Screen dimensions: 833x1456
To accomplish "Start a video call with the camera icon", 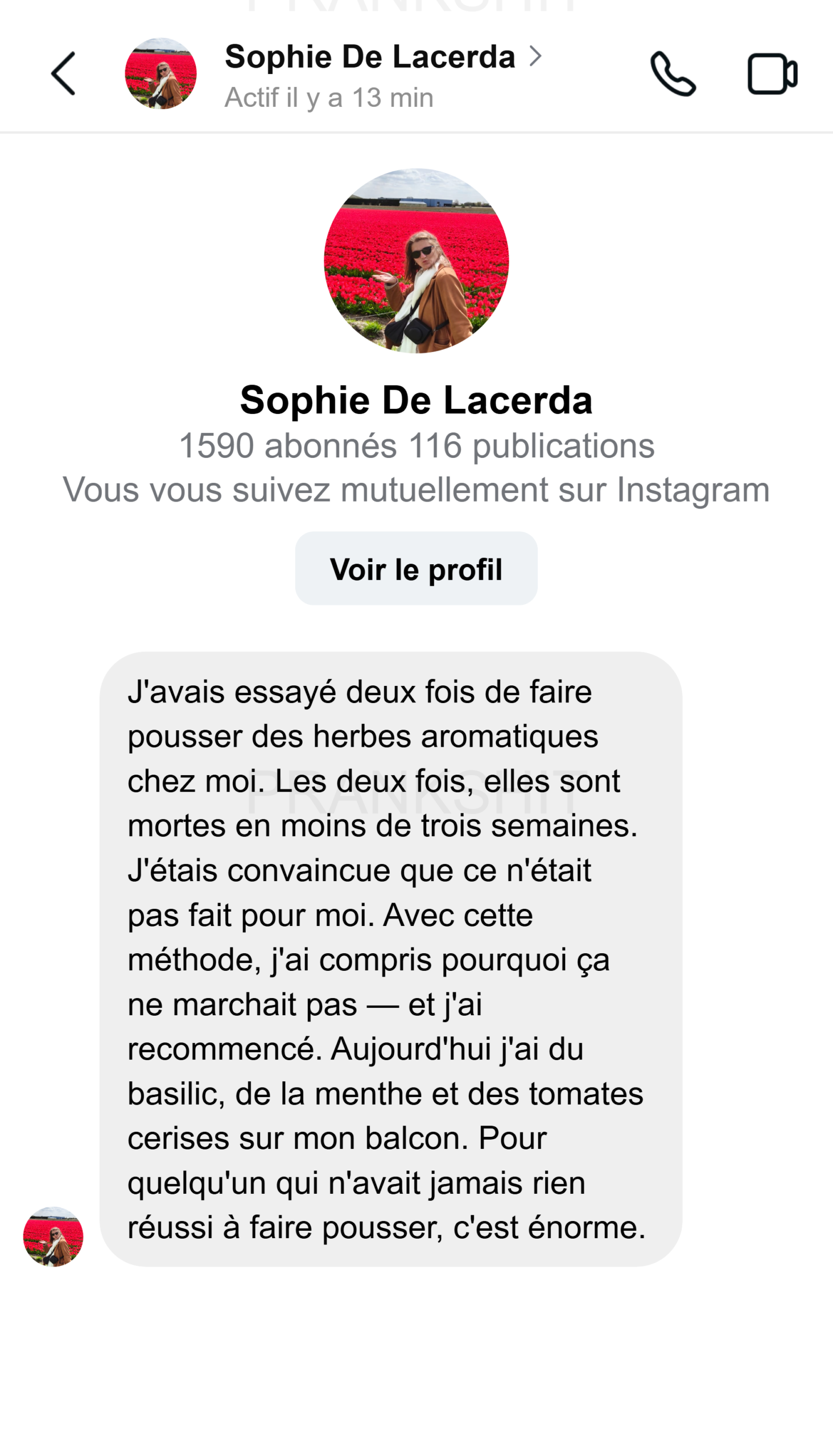I will click(x=772, y=74).
